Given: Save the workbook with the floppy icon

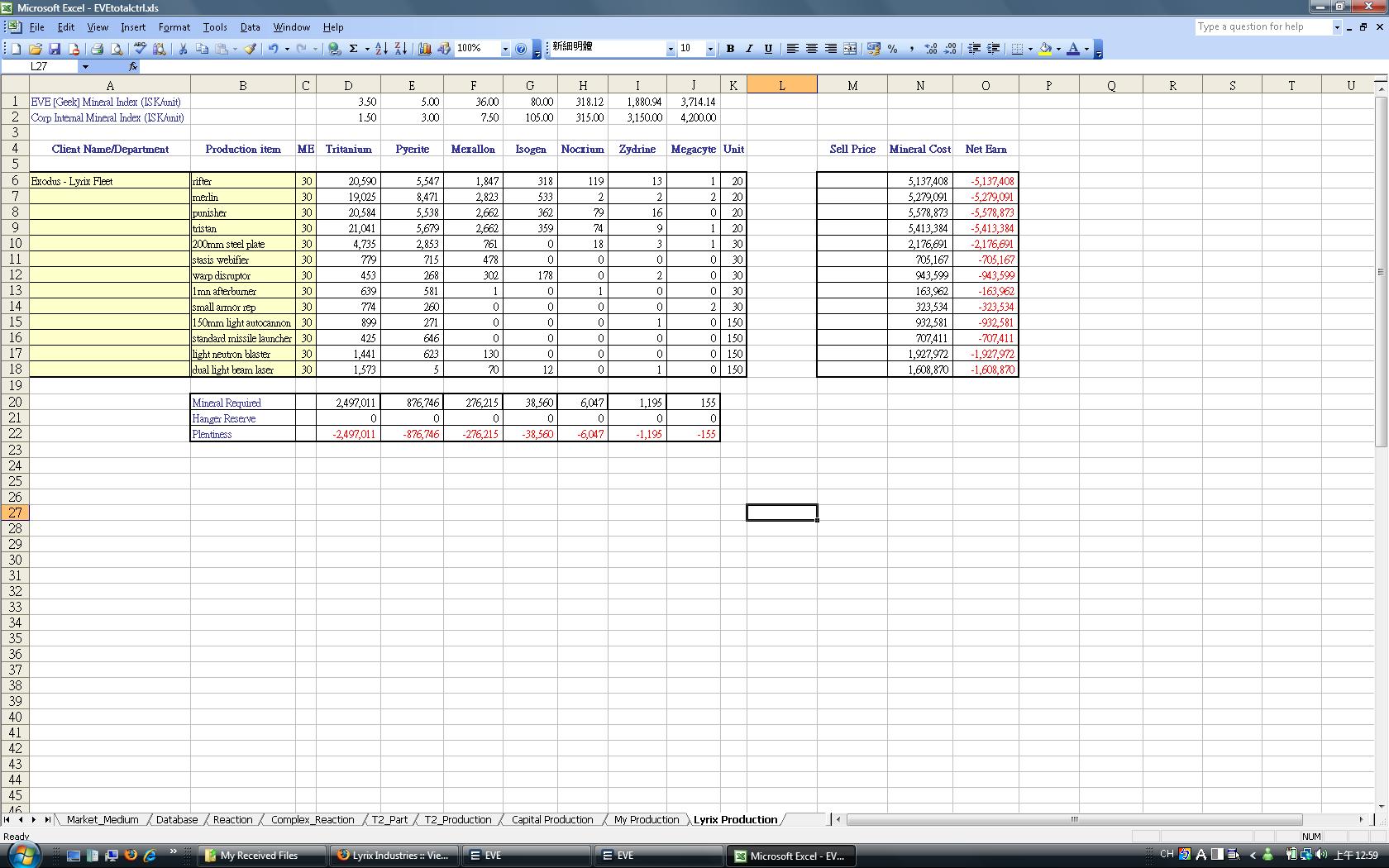Looking at the screenshot, I should click(55, 49).
